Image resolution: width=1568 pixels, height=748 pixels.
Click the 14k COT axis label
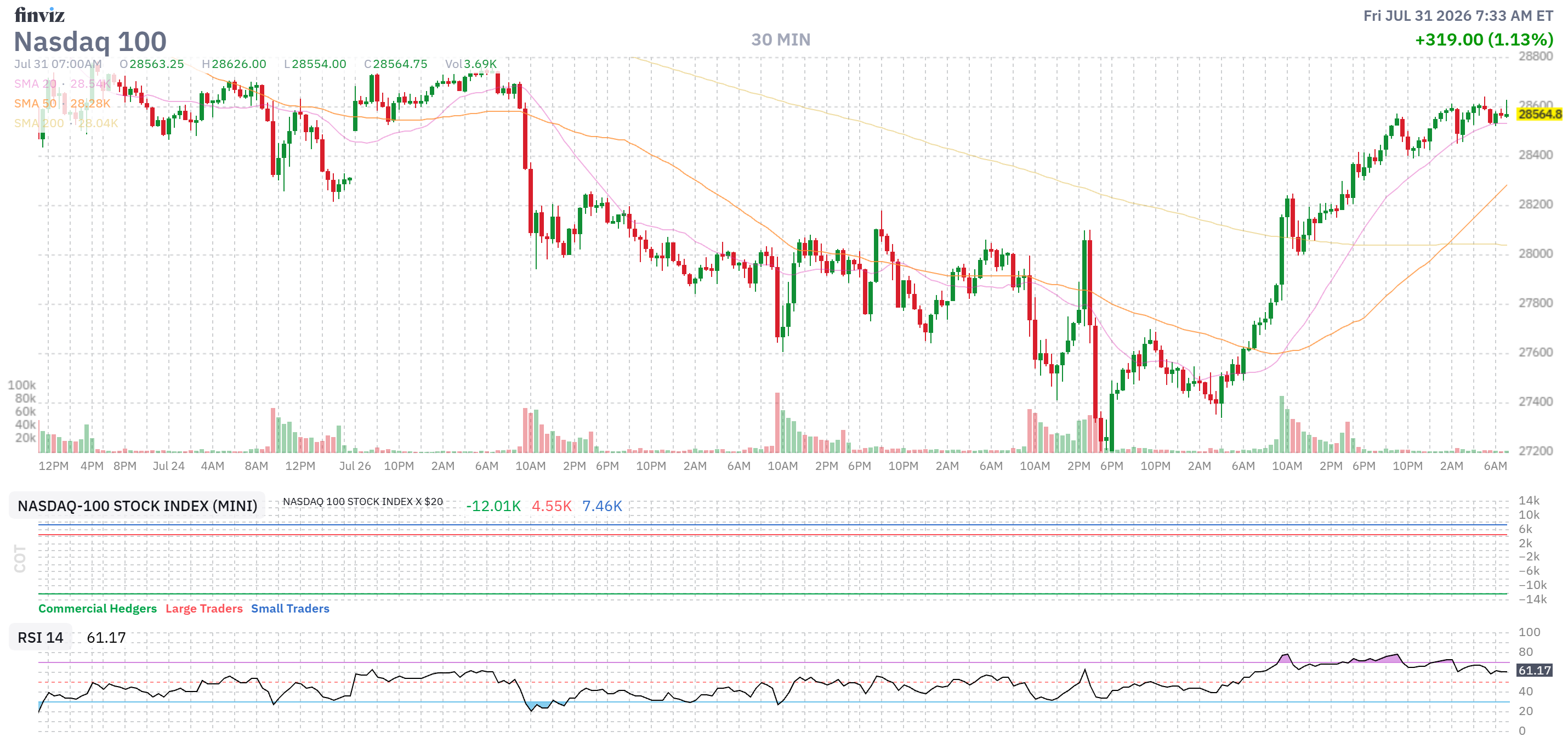(x=1529, y=500)
